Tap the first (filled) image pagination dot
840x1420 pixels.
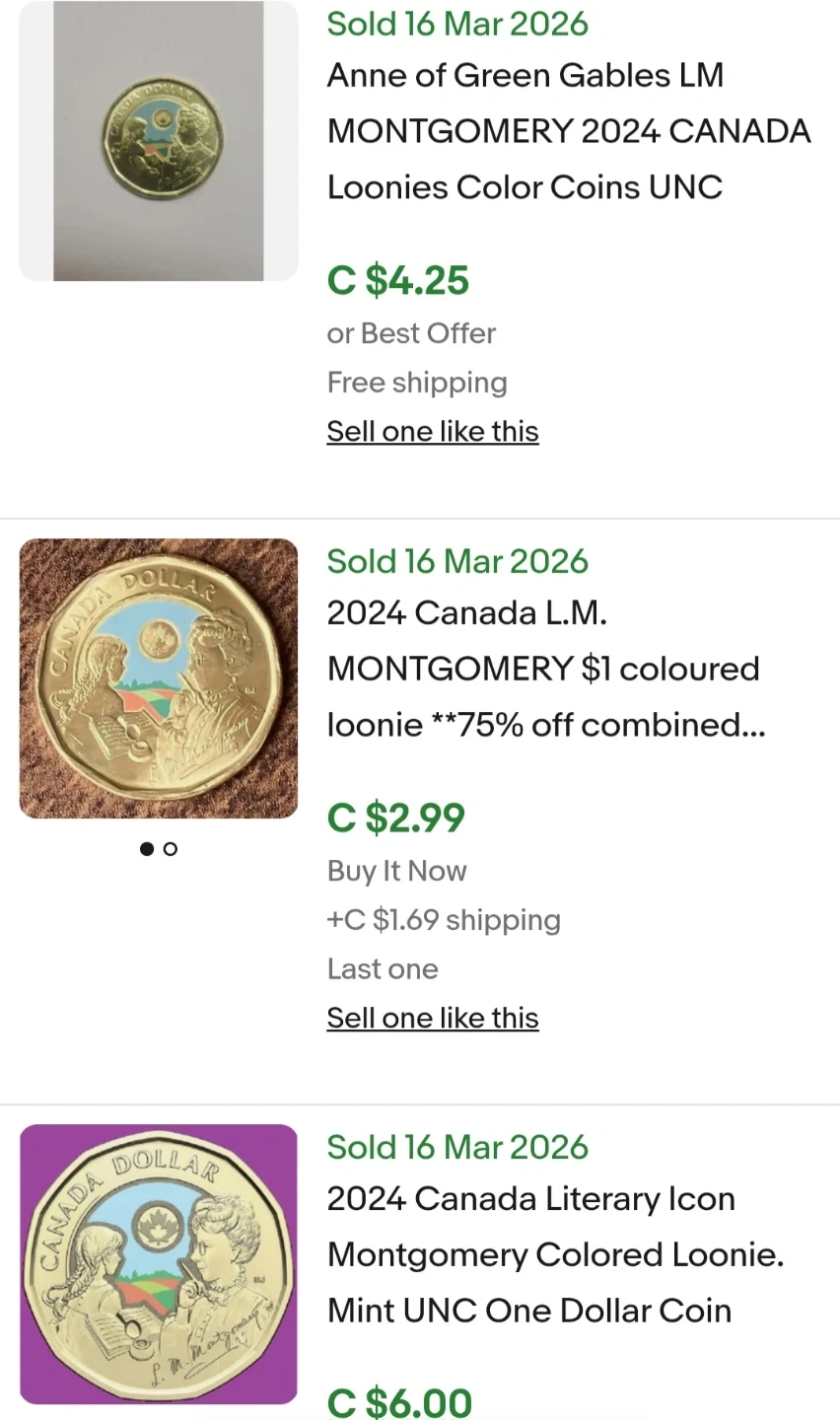pos(147,849)
